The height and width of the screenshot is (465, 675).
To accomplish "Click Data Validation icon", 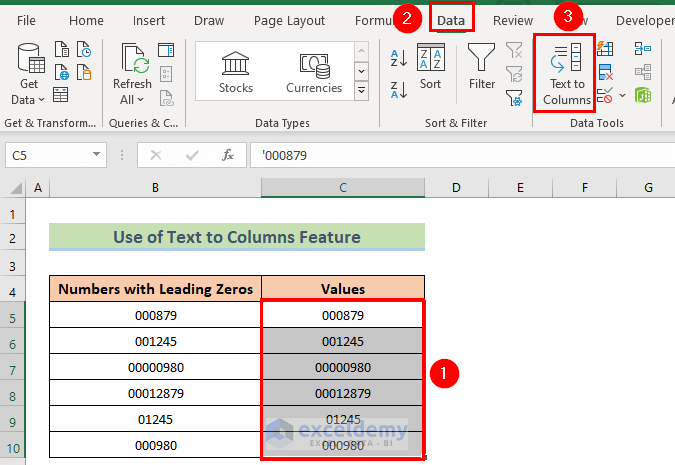I will tap(605, 95).
